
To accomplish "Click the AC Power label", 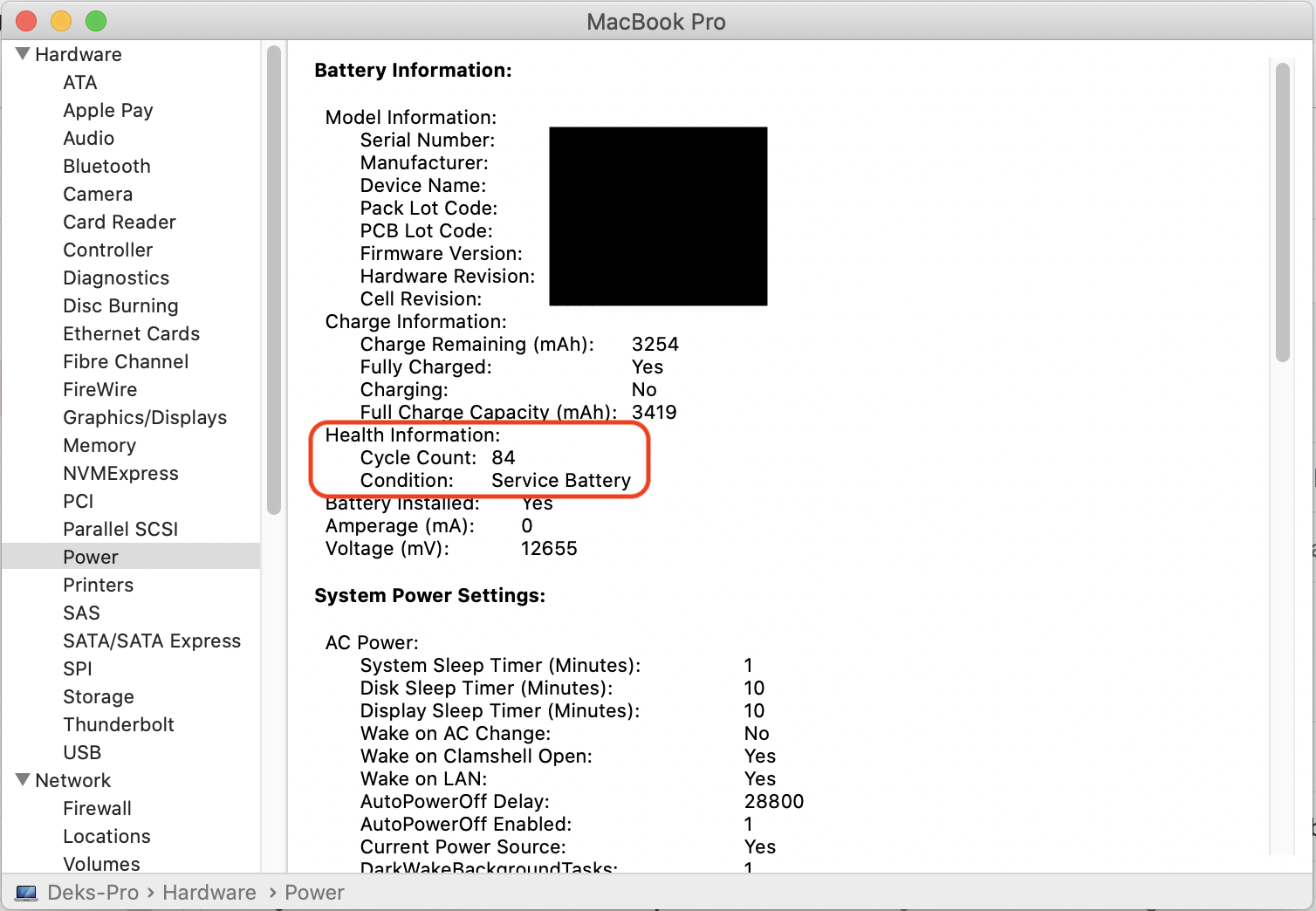I will [372, 642].
